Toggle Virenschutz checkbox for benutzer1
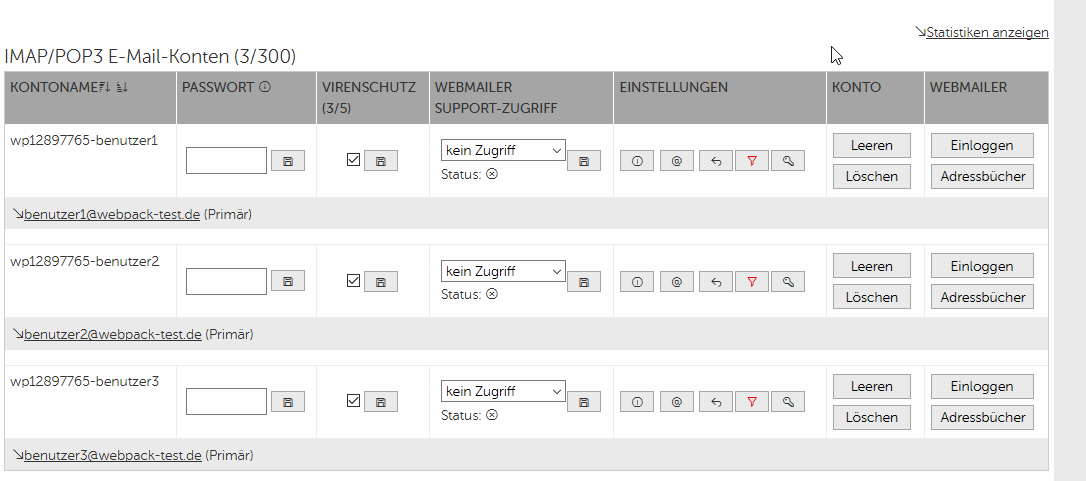 point(353,159)
